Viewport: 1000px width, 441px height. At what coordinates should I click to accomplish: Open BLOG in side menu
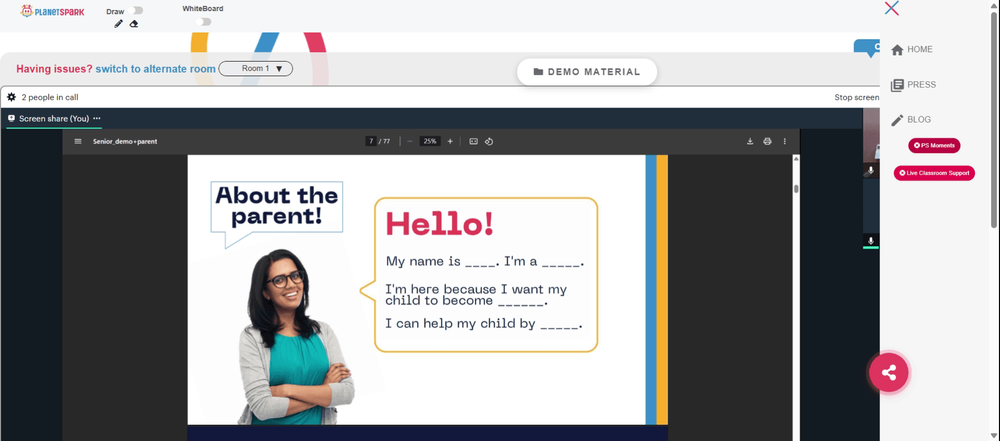[x=911, y=119]
